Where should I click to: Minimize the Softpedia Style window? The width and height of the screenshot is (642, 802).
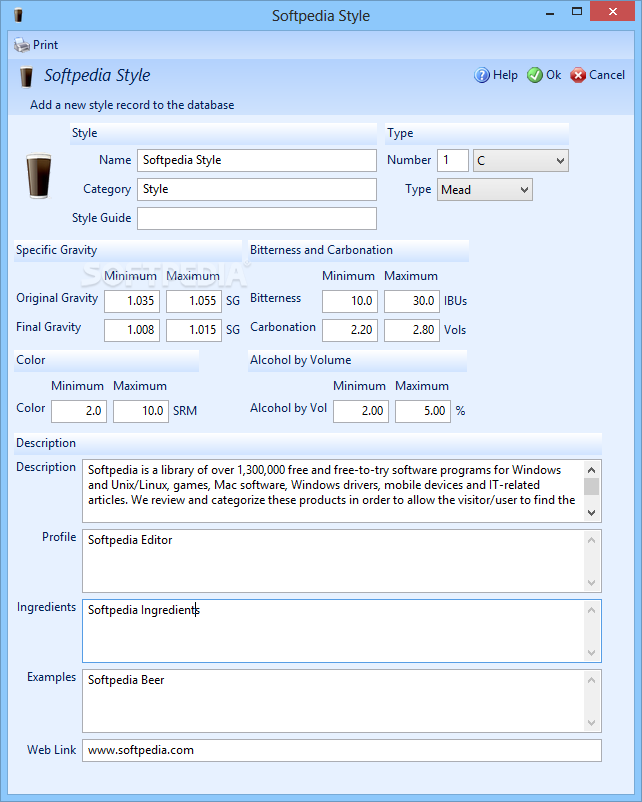tap(550, 12)
